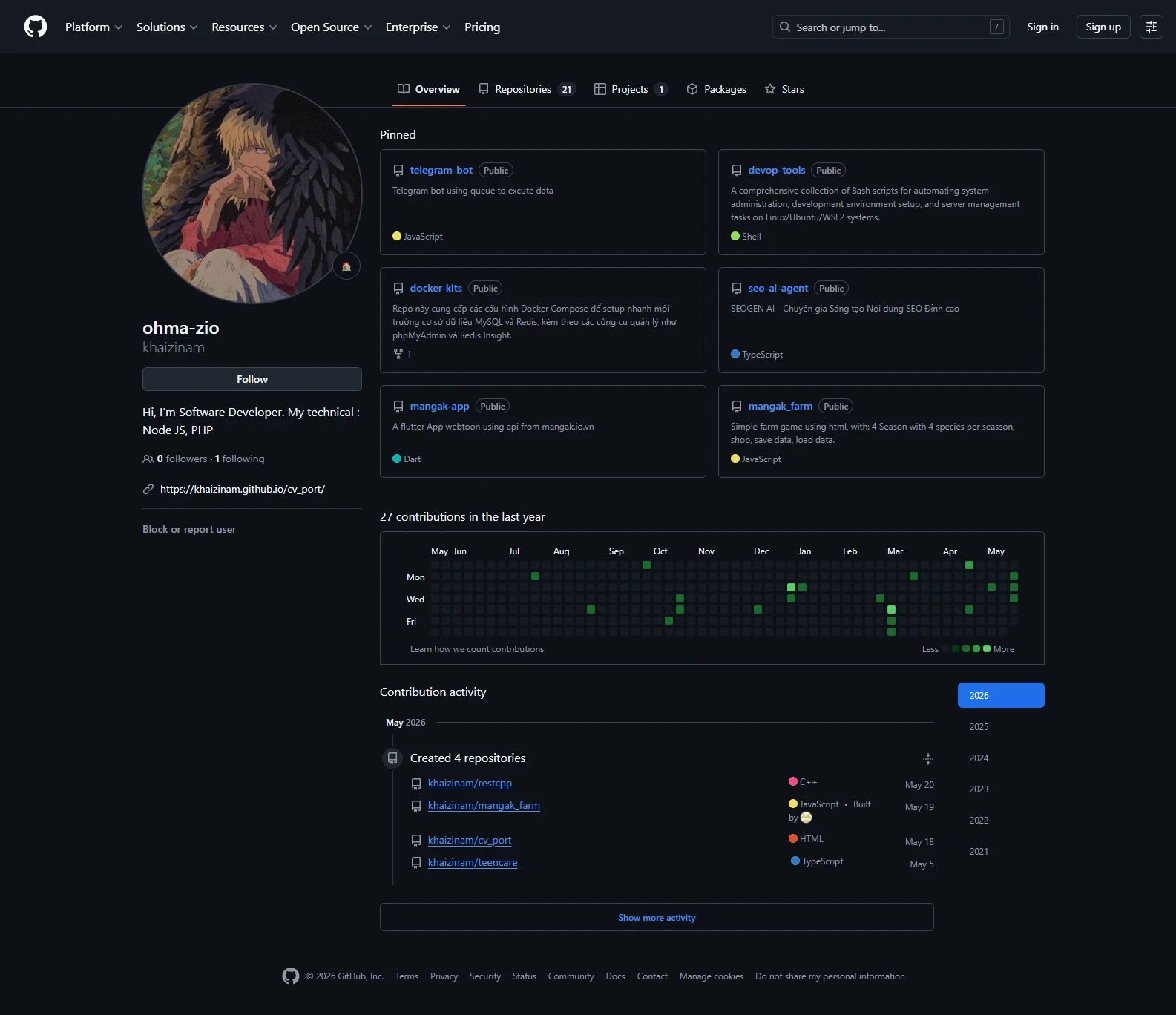1176x1015 pixels.
Task: Follow user ohma-zio
Action: 252,379
